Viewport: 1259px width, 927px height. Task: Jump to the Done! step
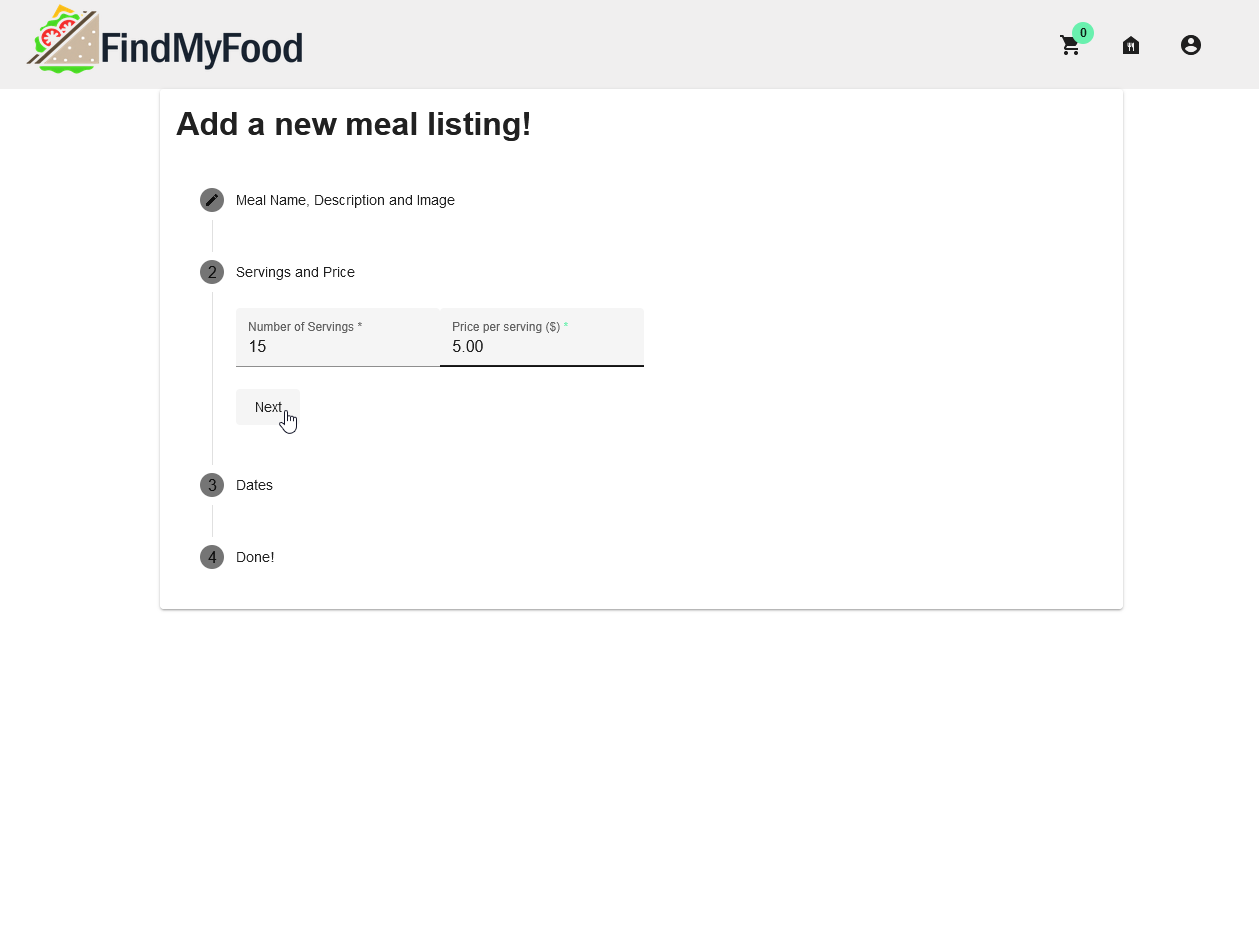tap(255, 557)
